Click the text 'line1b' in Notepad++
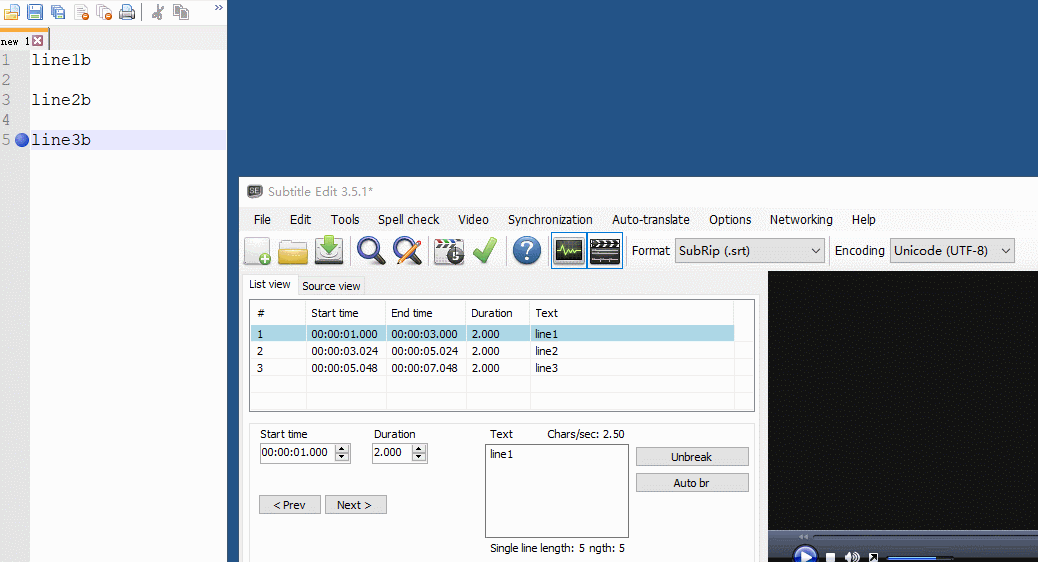Image resolution: width=1038 pixels, height=562 pixels. [61, 60]
